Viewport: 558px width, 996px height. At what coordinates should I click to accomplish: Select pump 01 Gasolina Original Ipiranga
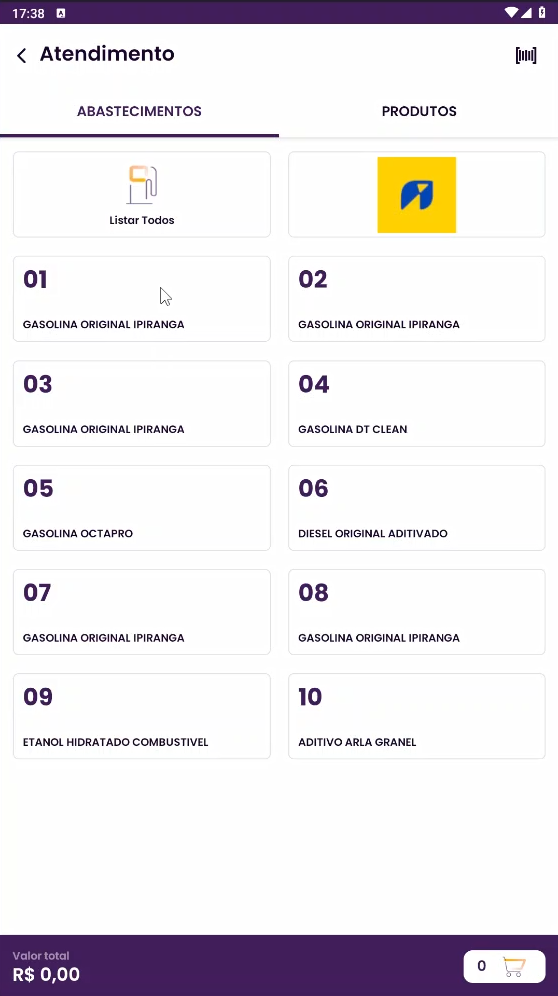click(142, 299)
